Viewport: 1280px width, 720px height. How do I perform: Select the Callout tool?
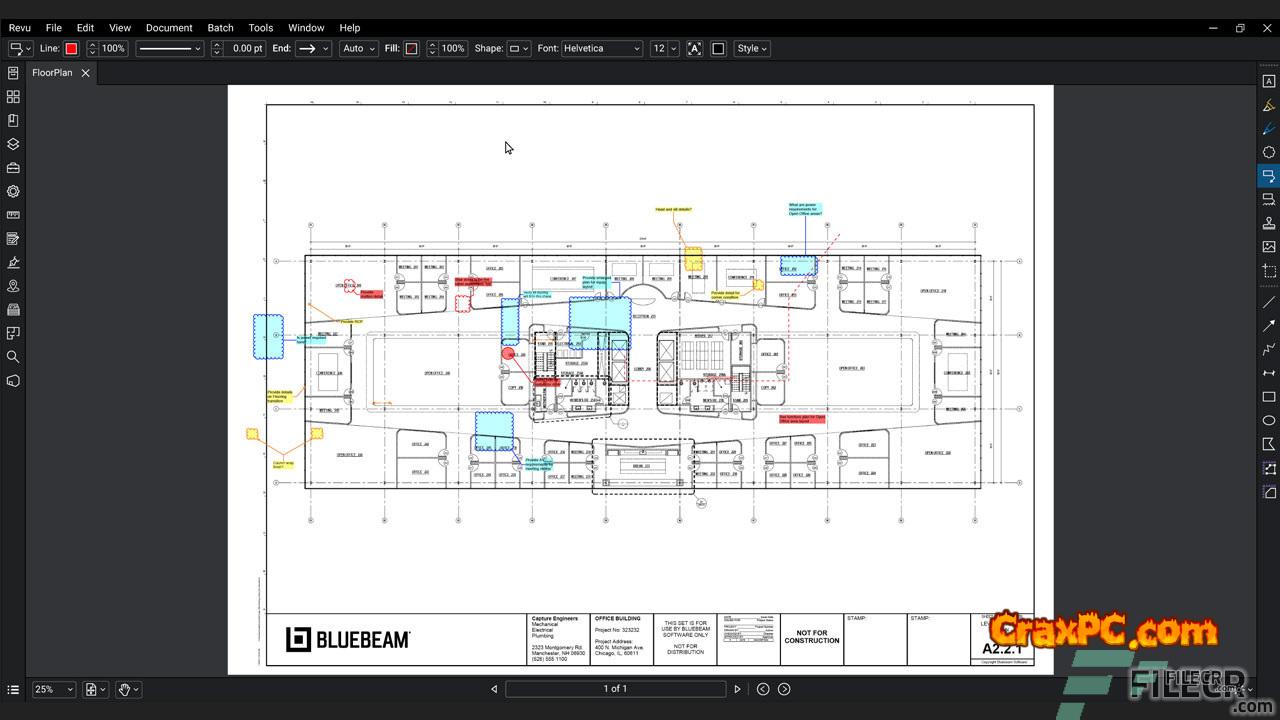(x=1269, y=176)
